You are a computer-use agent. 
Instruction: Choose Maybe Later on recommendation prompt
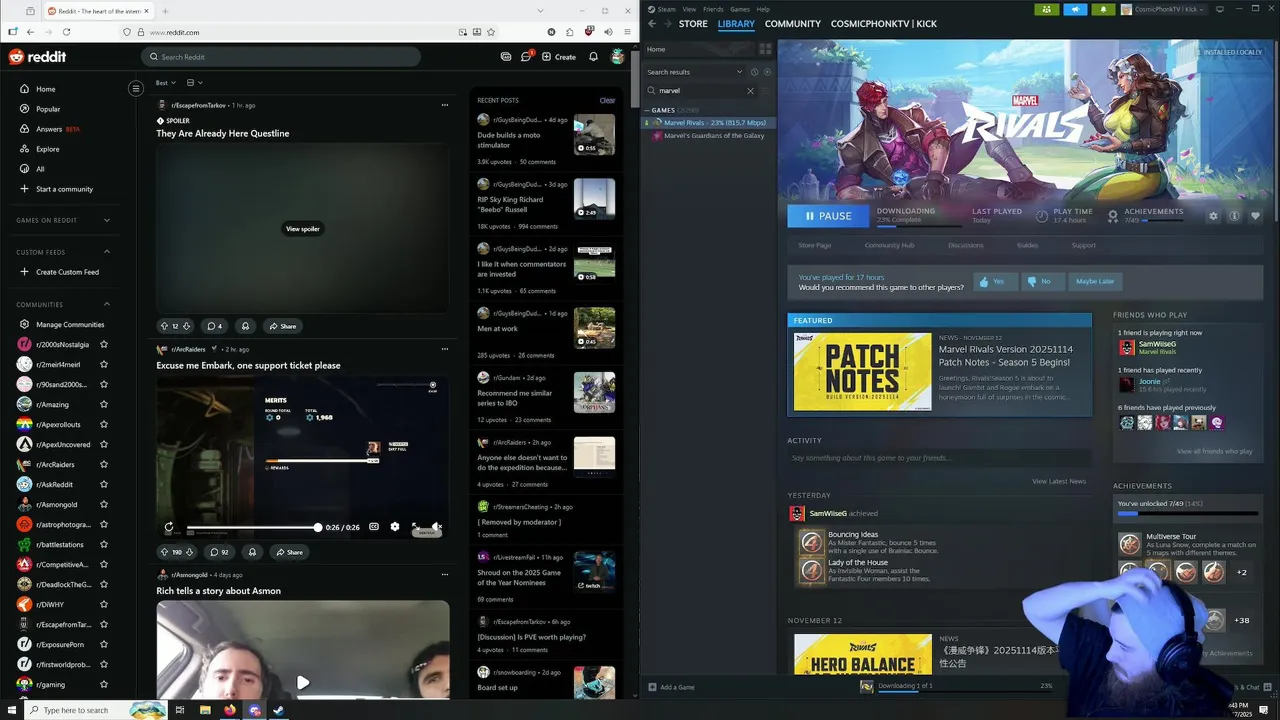[1095, 282]
